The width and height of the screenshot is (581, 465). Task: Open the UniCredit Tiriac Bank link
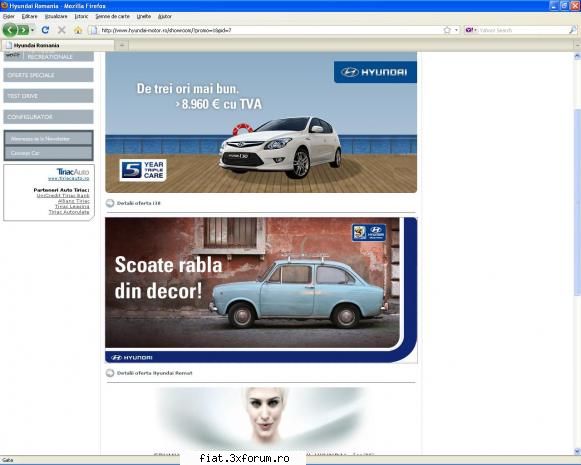tap(63, 195)
